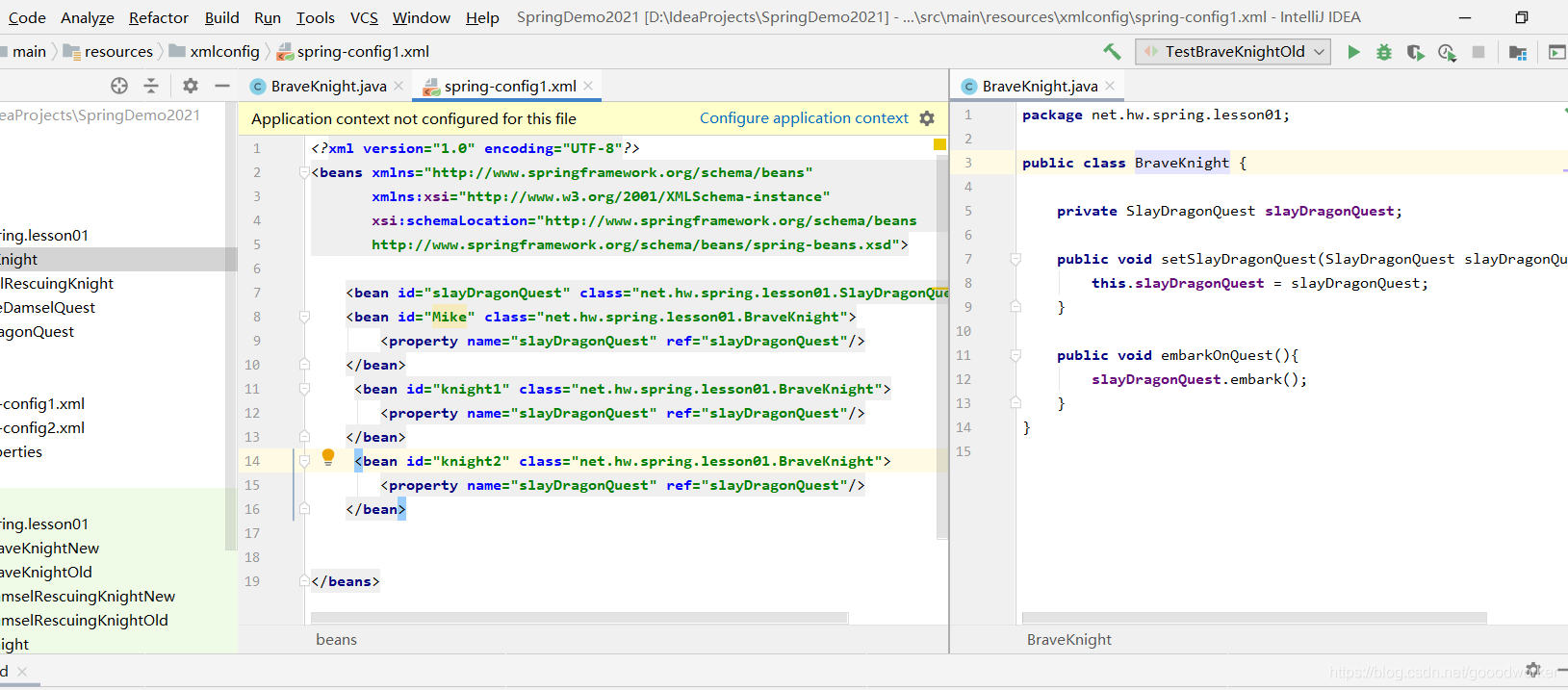Run with Coverage shield icon
This screenshot has width=1568, height=690.
pos(1415,52)
